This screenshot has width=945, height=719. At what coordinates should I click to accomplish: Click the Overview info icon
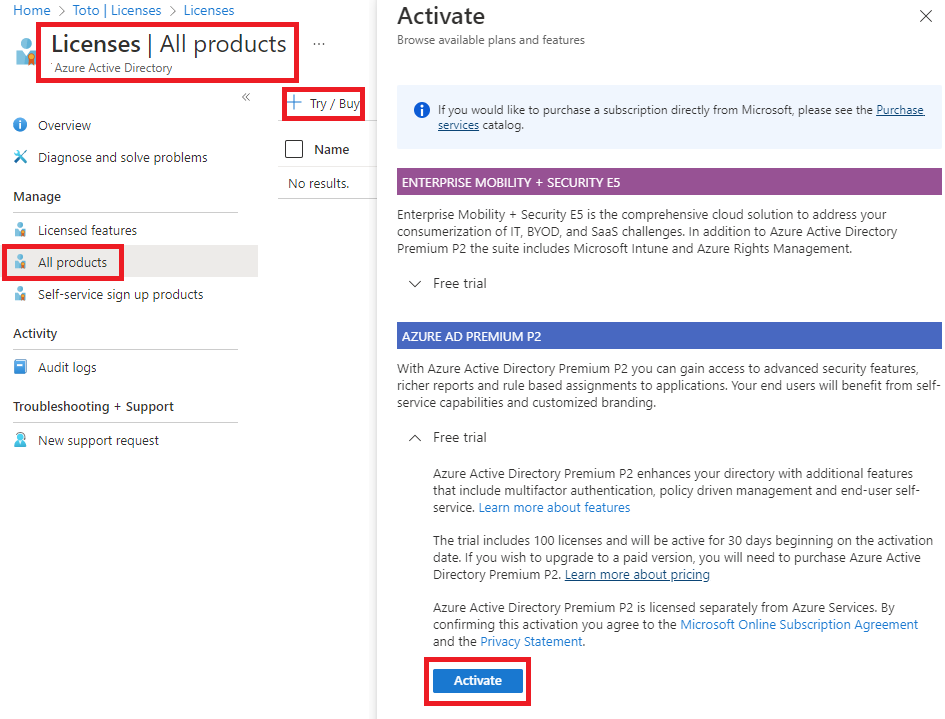coord(20,125)
